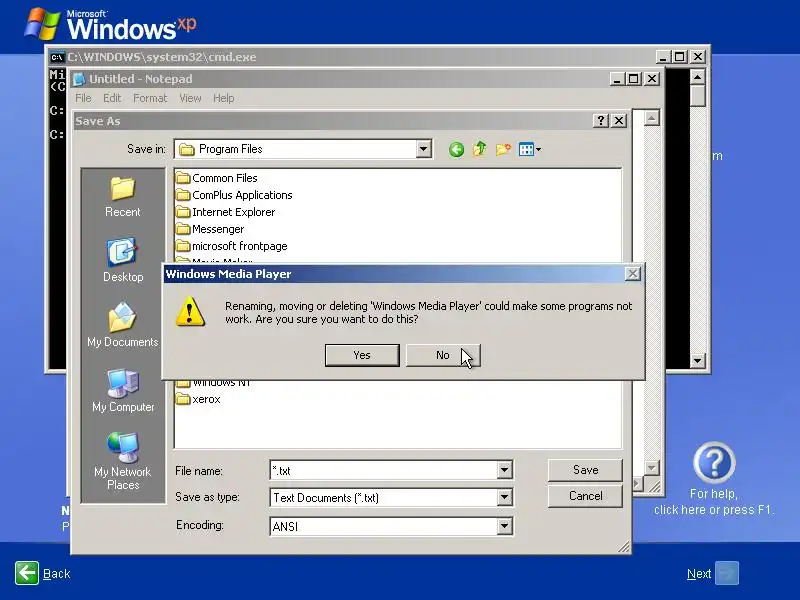Expand the Save as type dropdown

504,497
